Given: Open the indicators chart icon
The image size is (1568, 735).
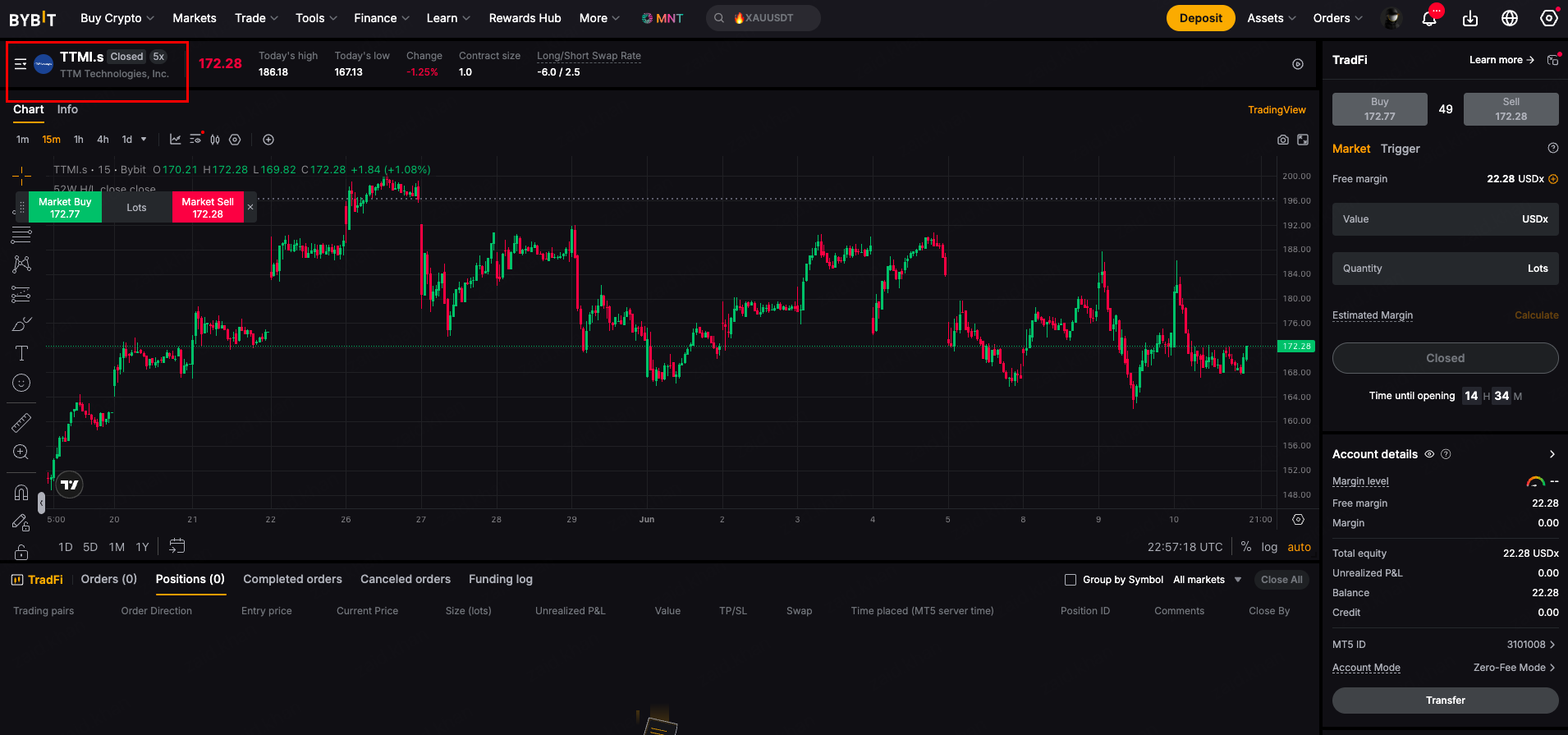Looking at the screenshot, I should point(175,140).
